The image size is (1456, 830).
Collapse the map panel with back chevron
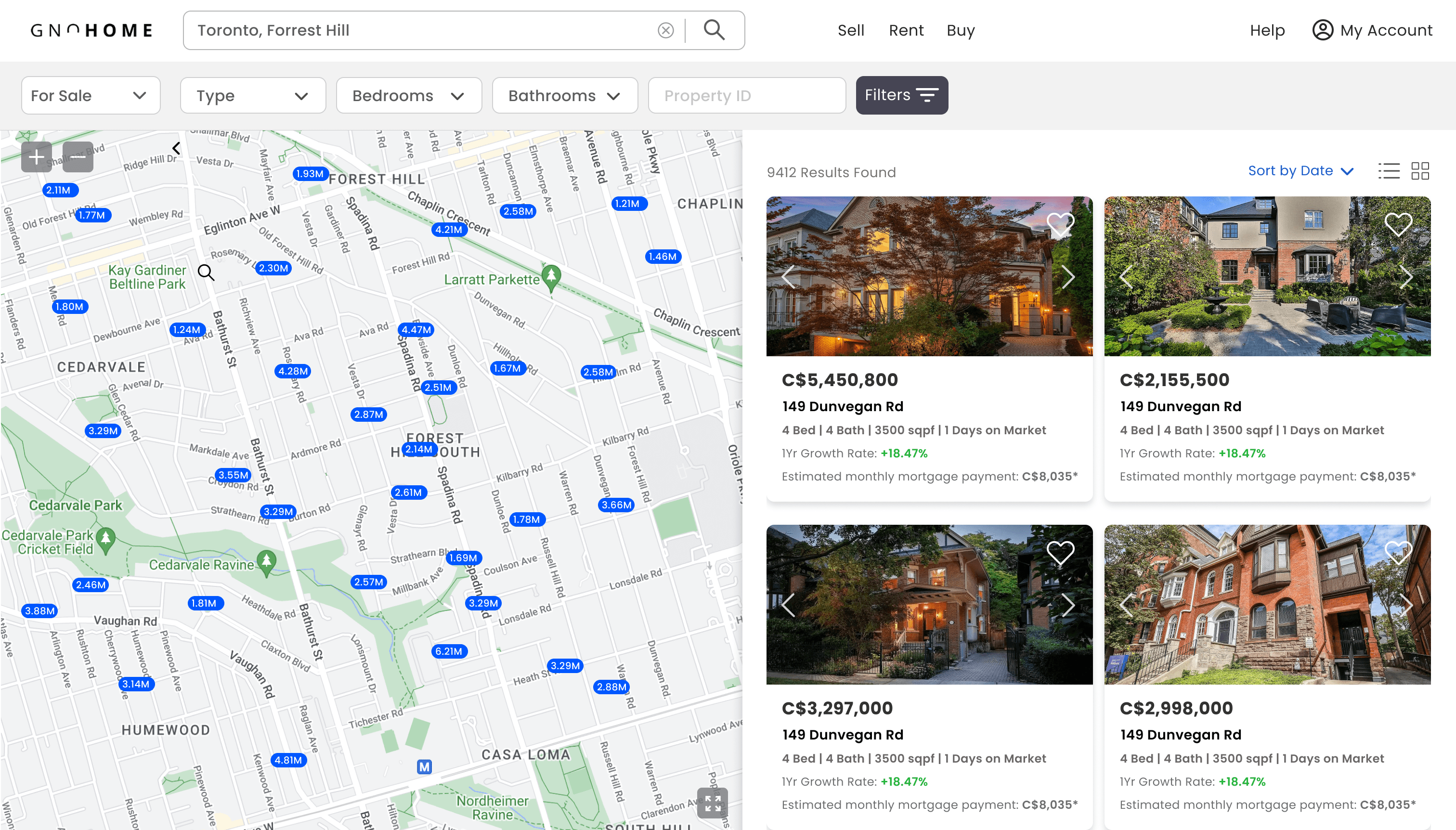(176, 148)
